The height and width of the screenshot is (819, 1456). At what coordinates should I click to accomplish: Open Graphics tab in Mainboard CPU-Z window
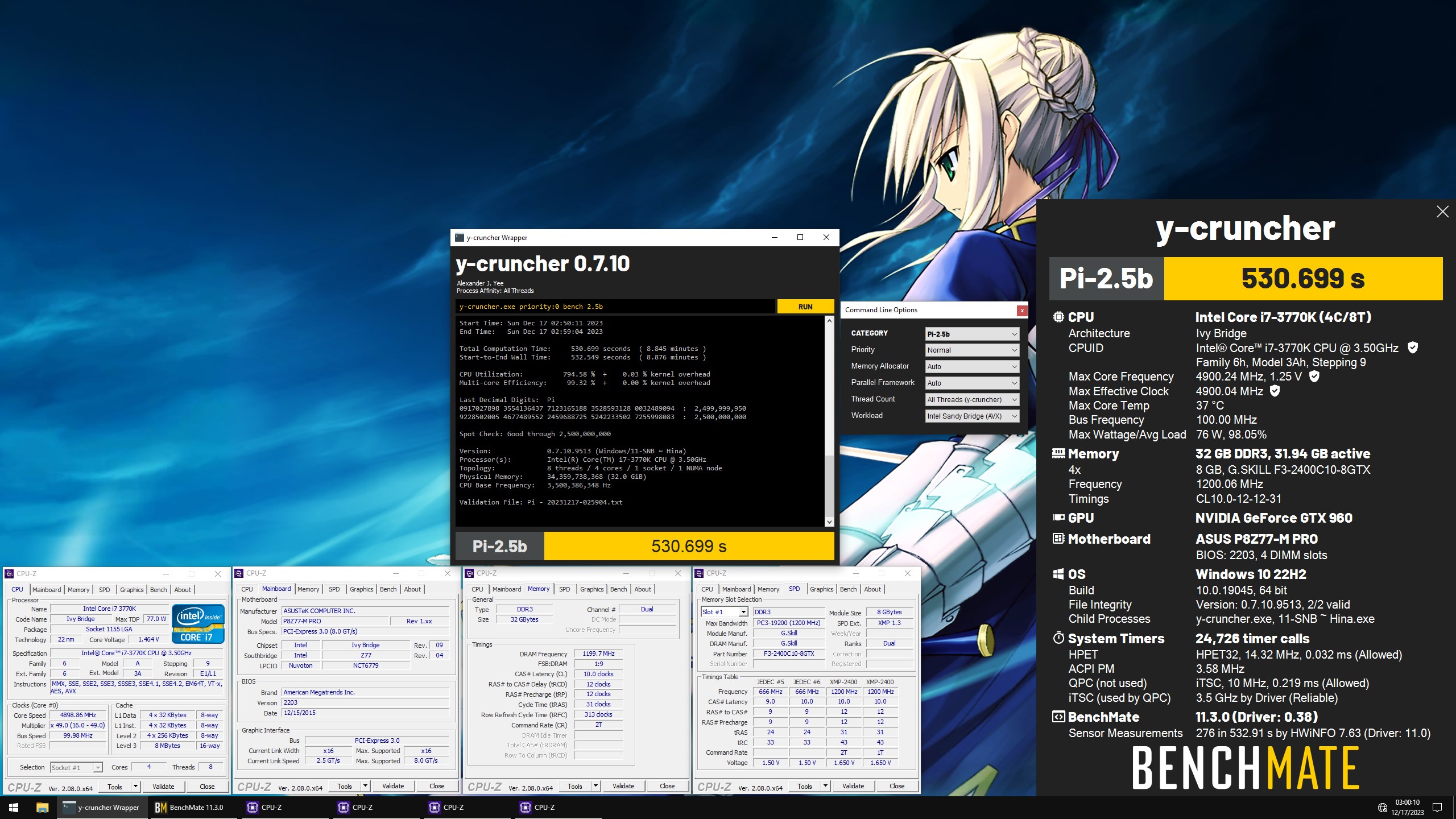click(362, 589)
